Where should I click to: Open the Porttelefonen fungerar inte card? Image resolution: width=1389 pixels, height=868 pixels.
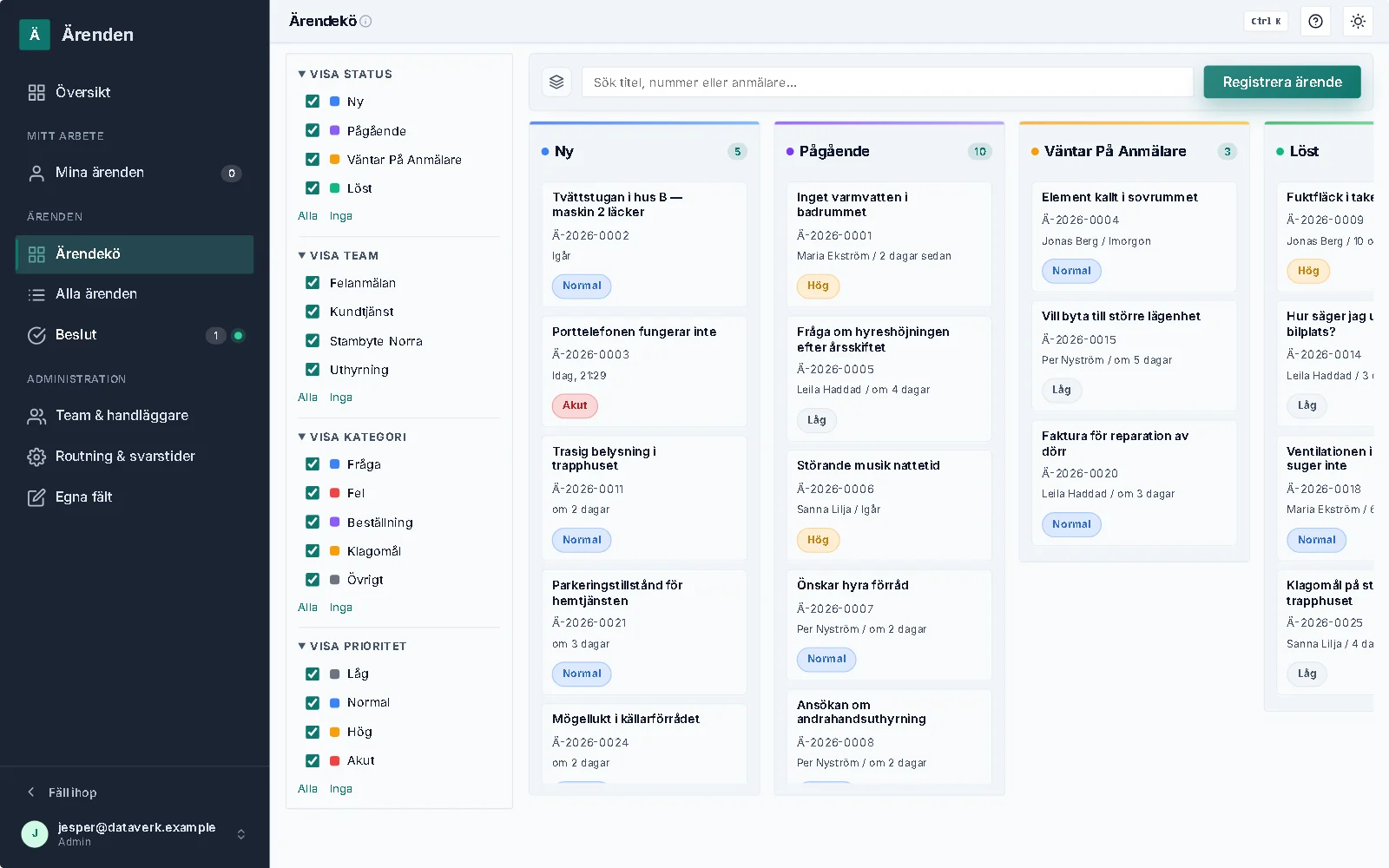pyautogui.click(x=644, y=371)
